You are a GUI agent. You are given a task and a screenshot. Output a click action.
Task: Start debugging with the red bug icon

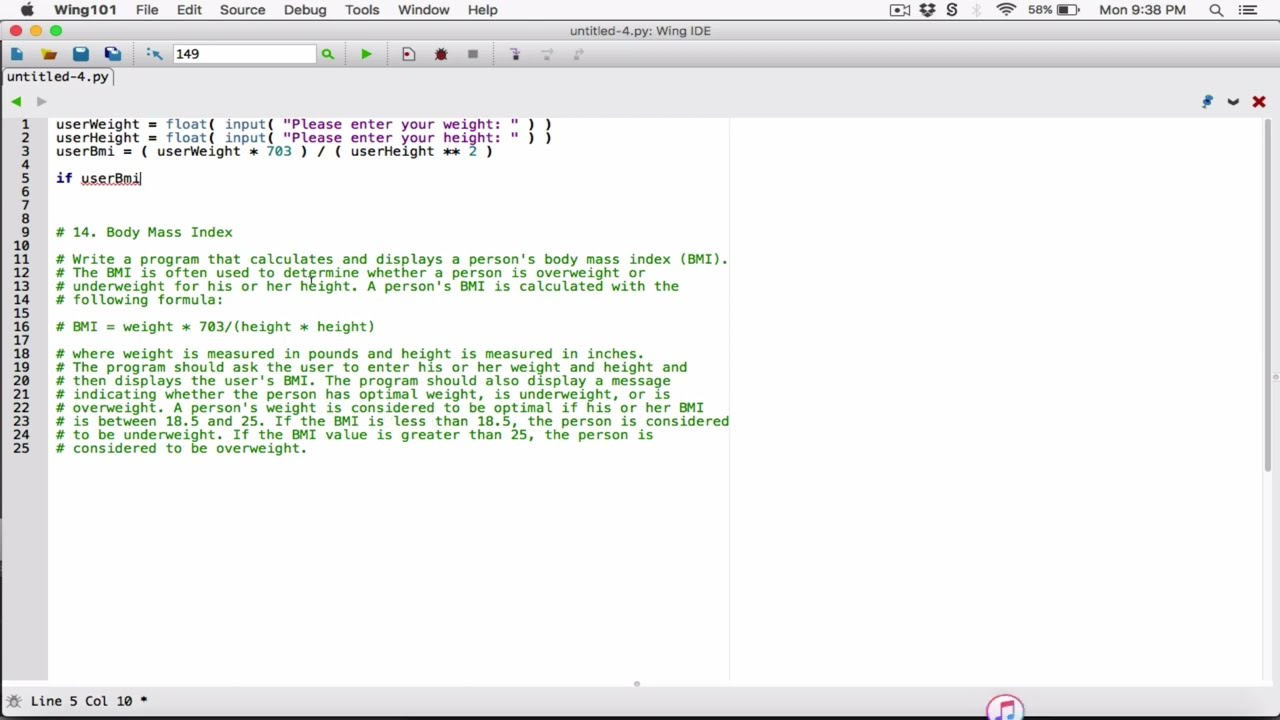pos(441,54)
